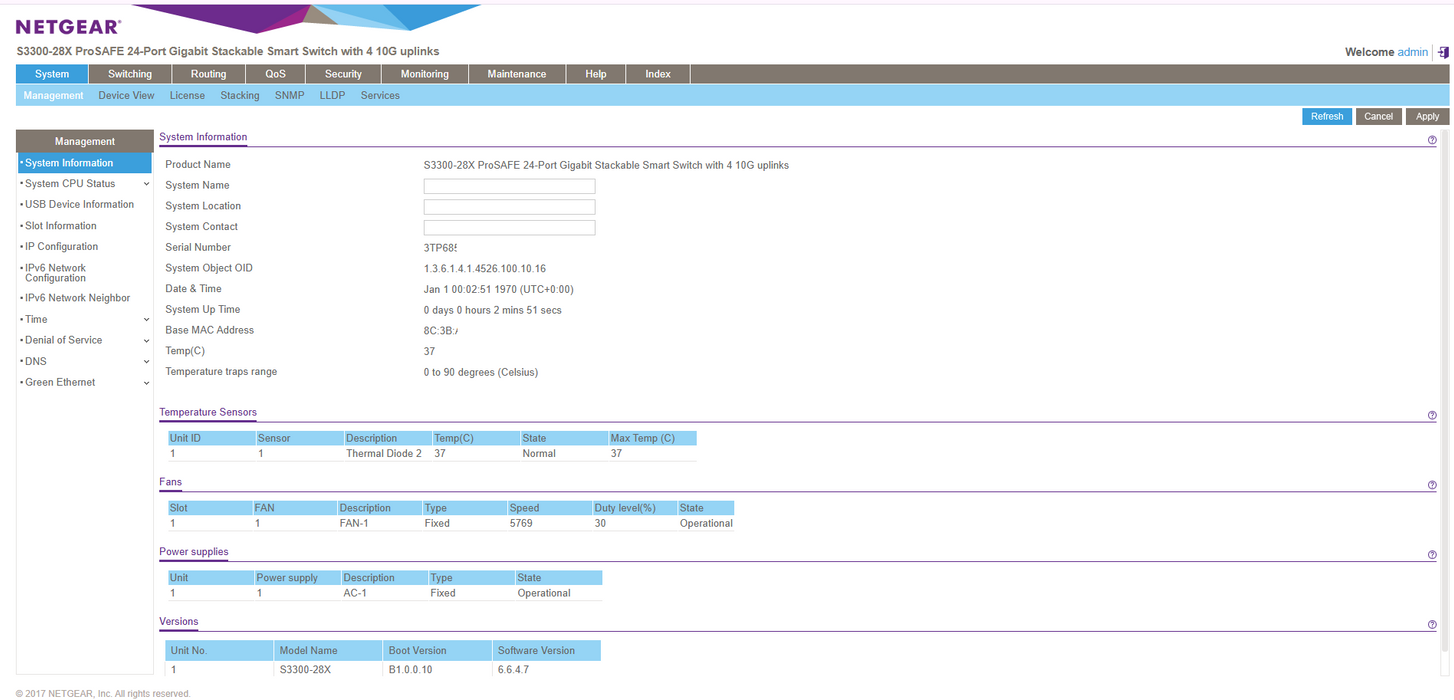Viewport: 1454px width, 700px height.
Task: Open the QoS main tab
Action: pyautogui.click(x=275, y=74)
